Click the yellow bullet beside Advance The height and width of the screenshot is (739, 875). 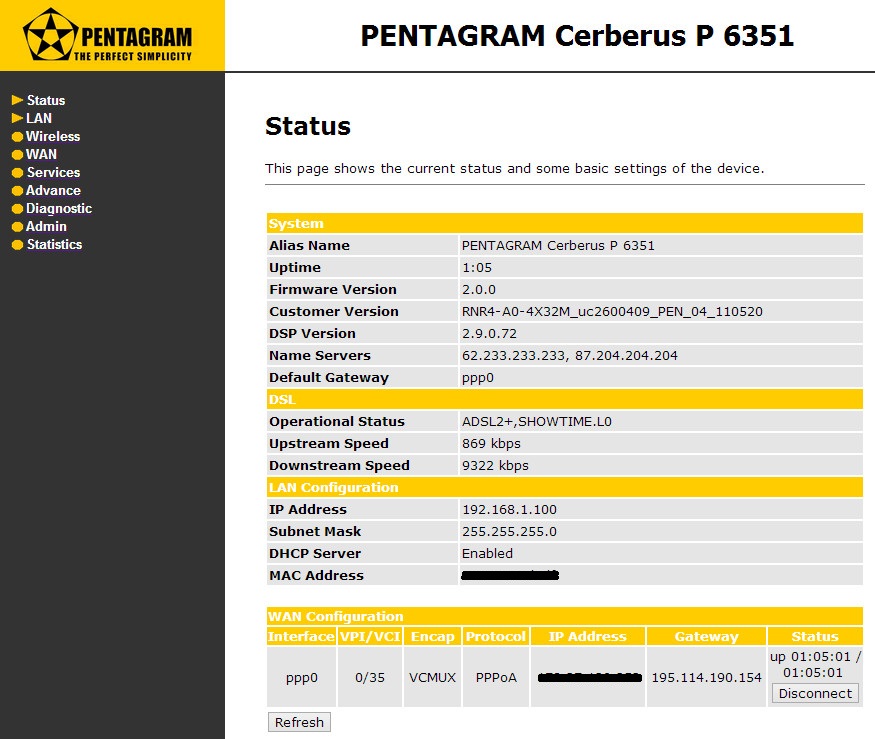(17, 190)
